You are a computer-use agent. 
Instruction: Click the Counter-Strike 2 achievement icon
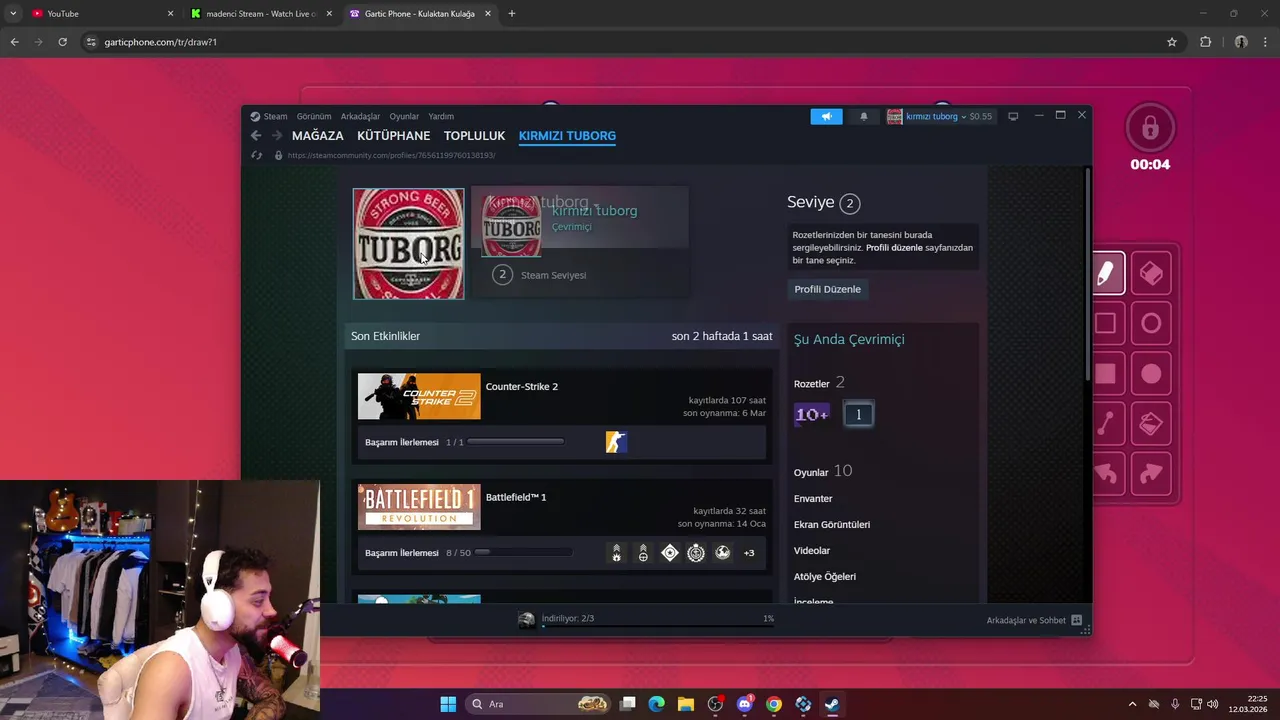[x=616, y=442]
